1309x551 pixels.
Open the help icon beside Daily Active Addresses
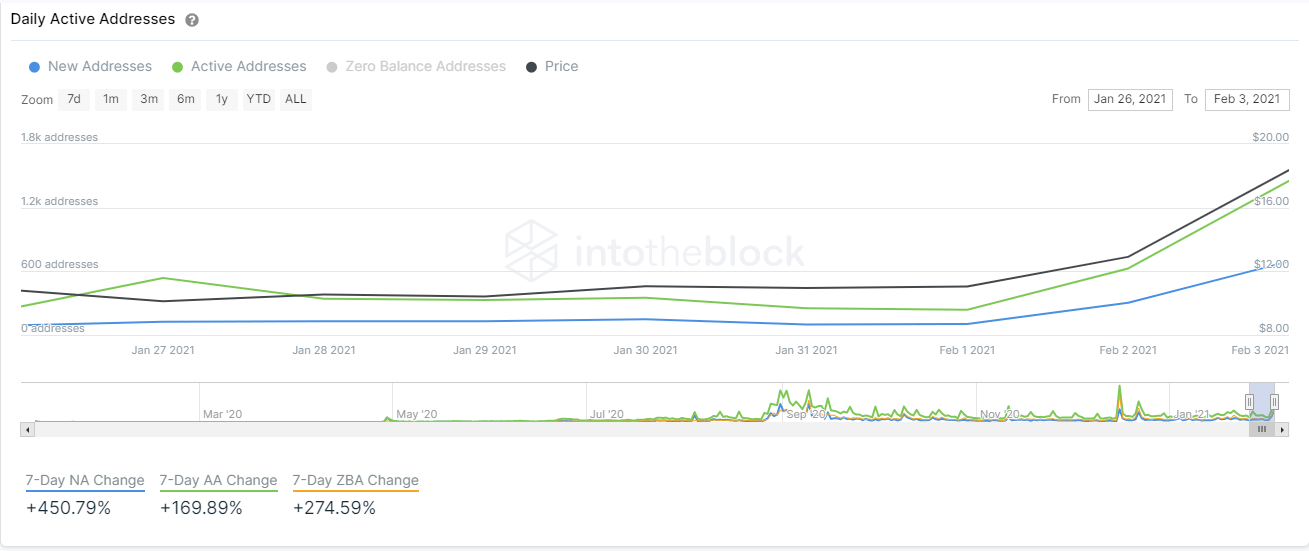[x=192, y=20]
